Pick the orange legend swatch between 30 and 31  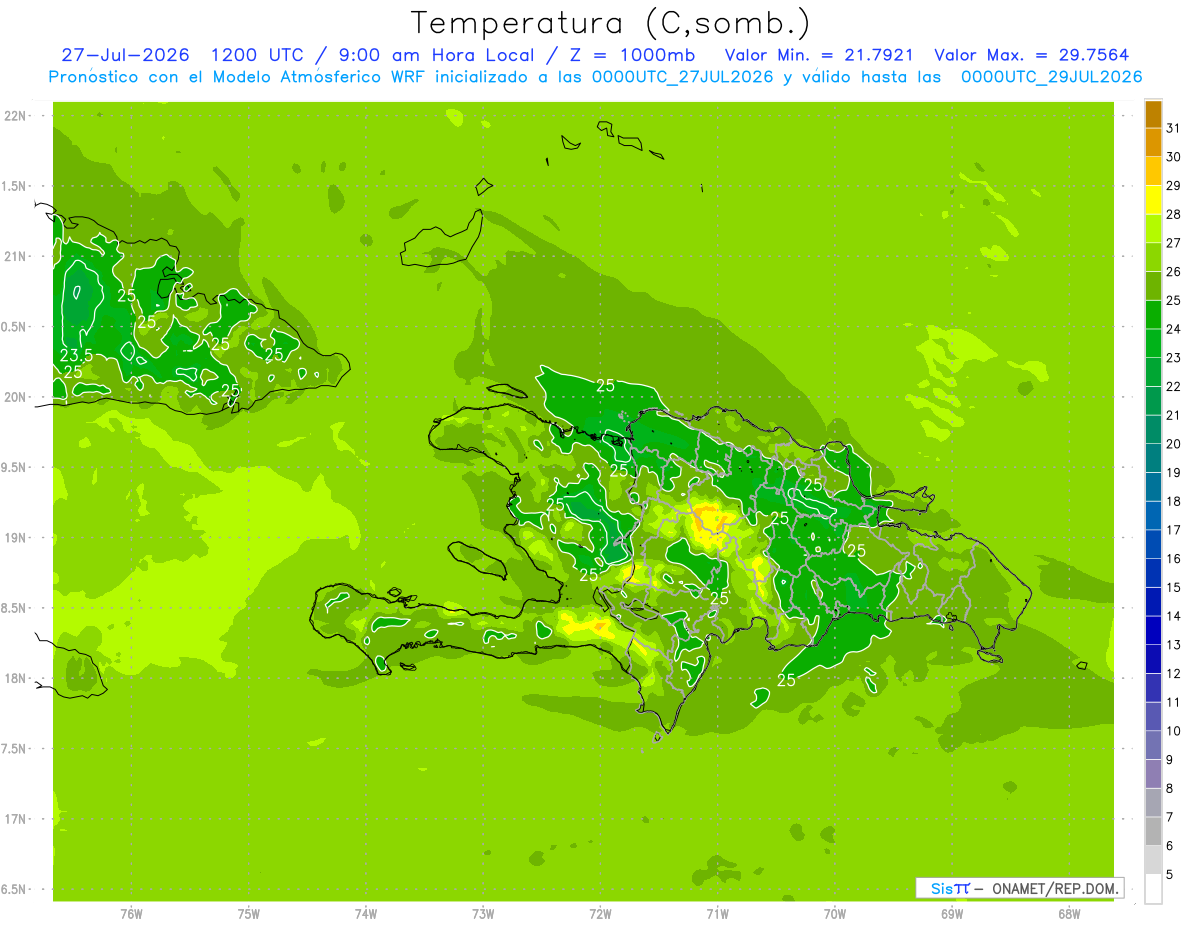tap(1153, 142)
